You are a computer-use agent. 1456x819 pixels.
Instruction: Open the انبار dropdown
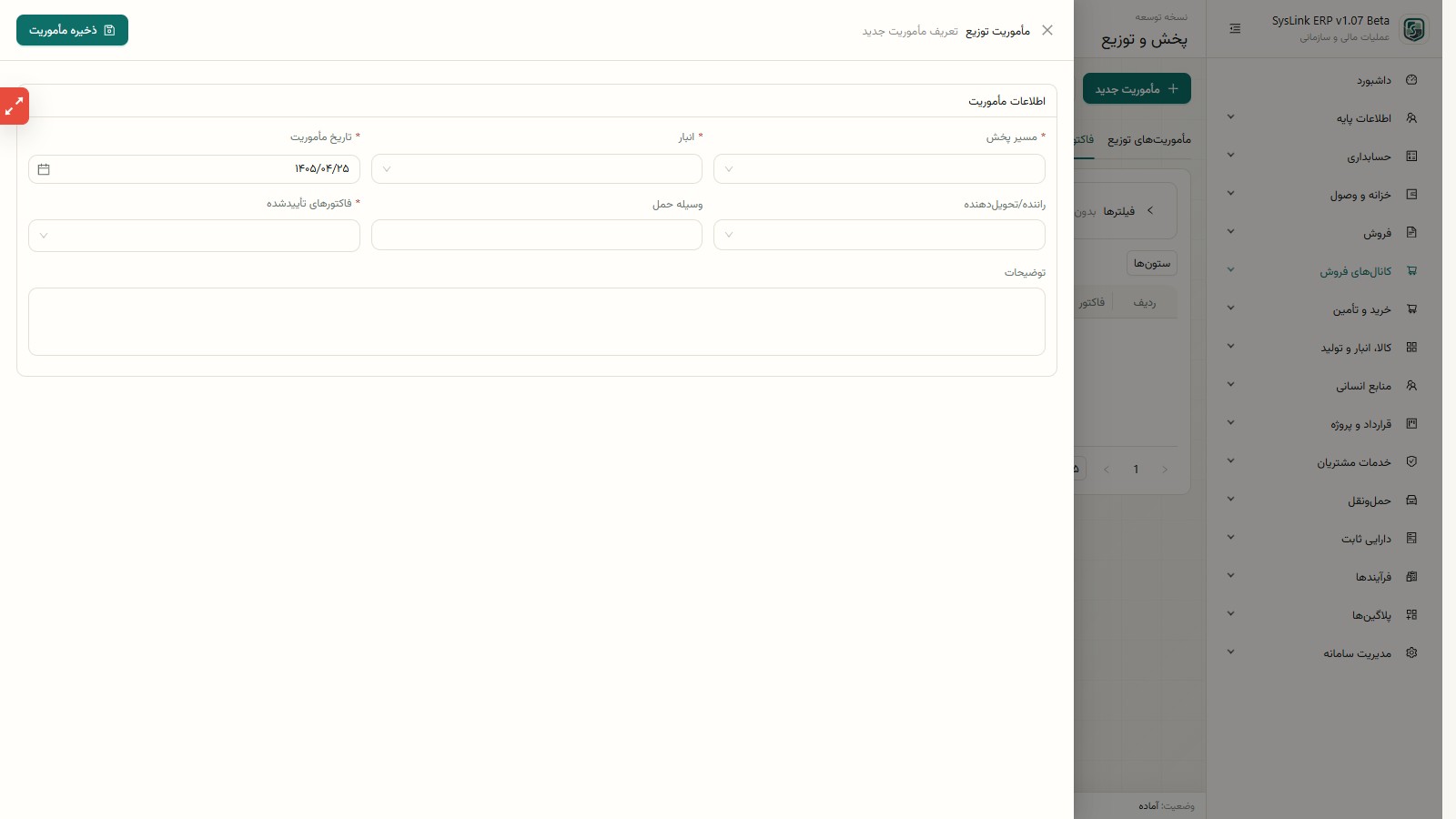(x=537, y=169)
